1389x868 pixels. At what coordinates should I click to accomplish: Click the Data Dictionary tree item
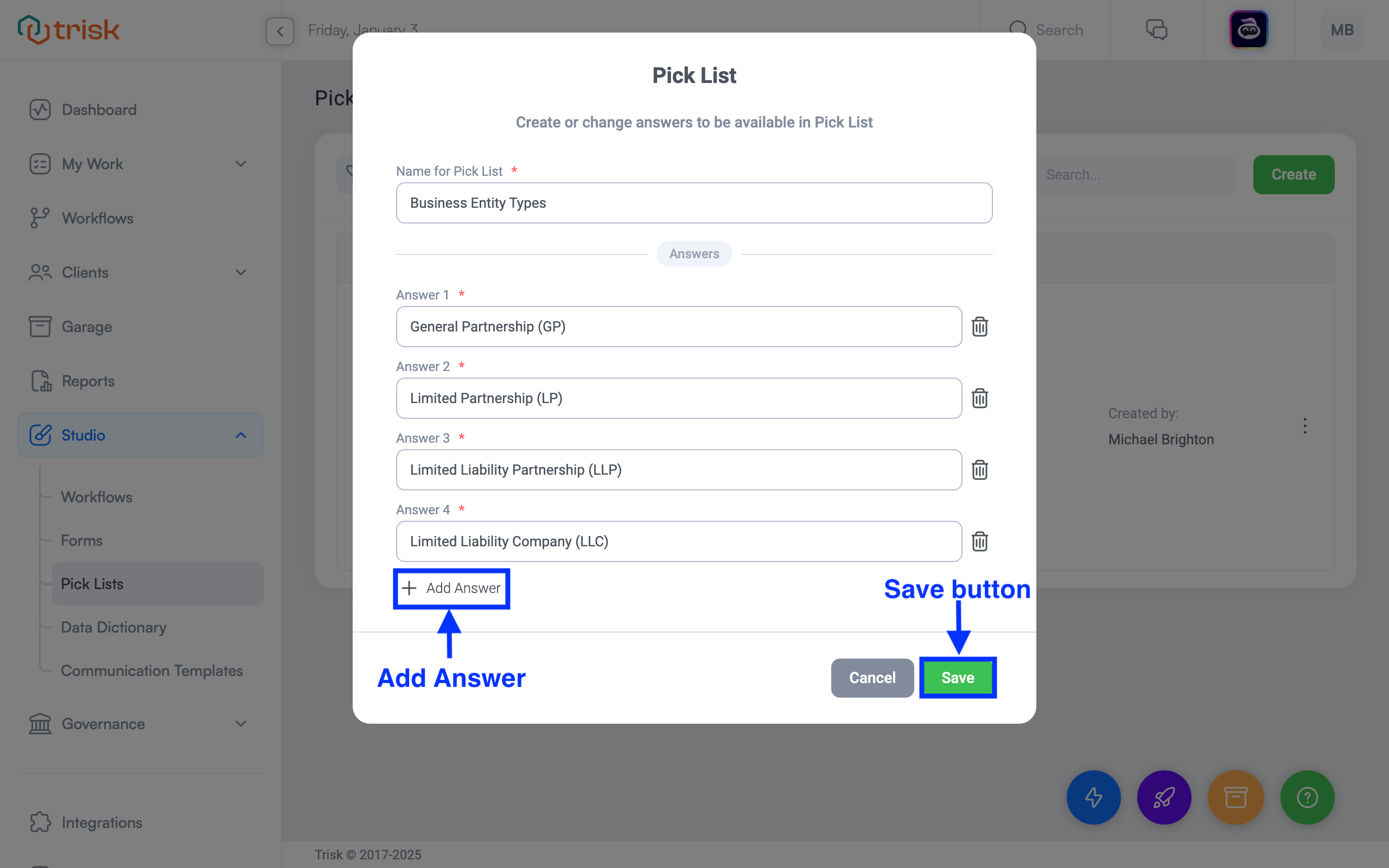113,627
